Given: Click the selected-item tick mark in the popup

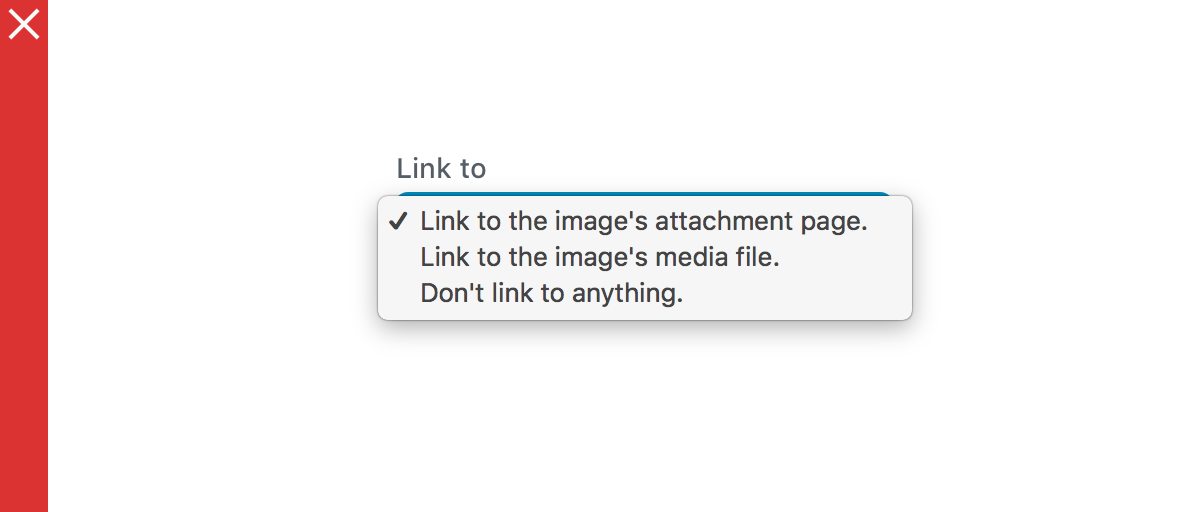Looking at the screenshot, I should point(398,221).
